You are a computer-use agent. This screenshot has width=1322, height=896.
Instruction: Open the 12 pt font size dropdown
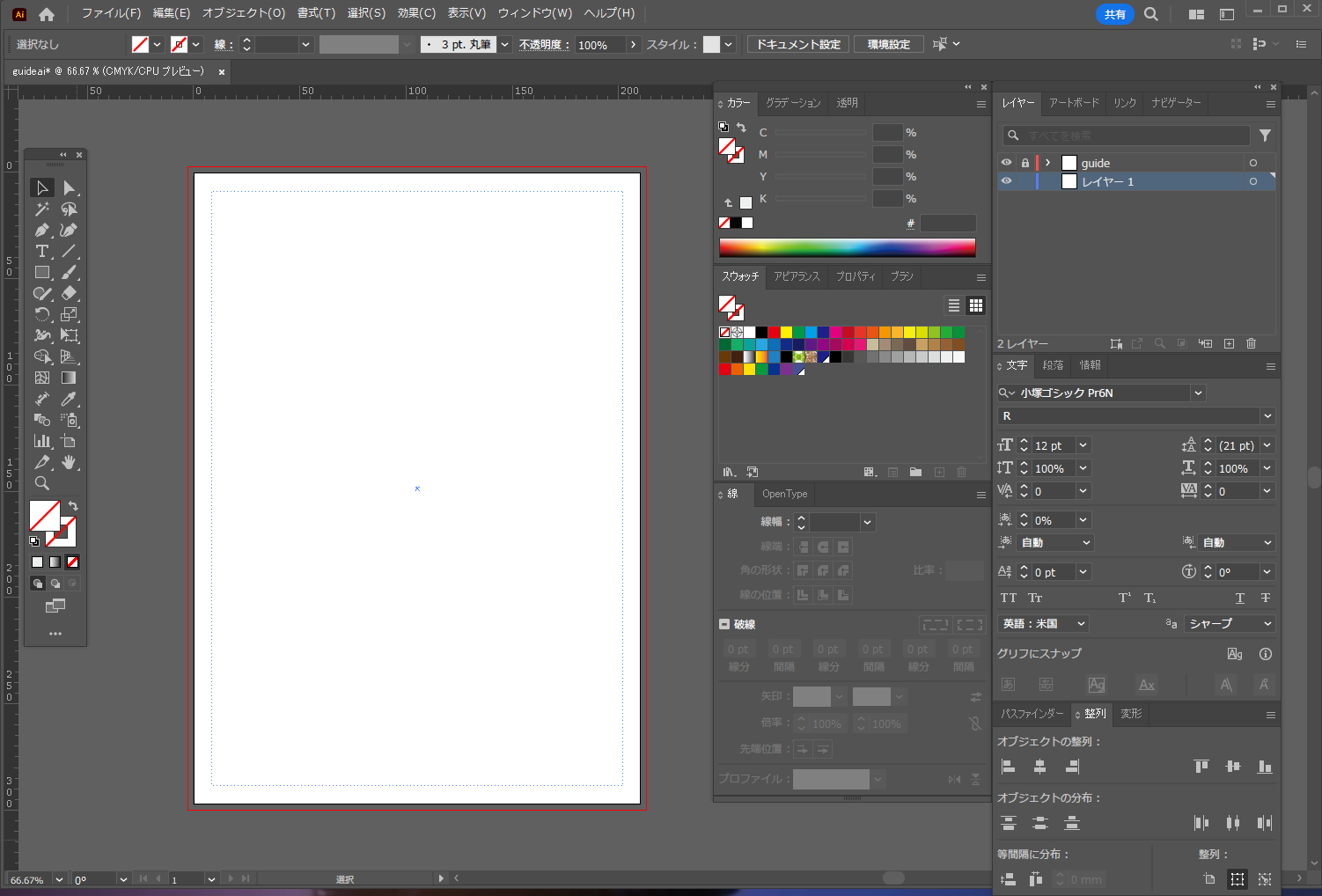[x=1083, y=445]
